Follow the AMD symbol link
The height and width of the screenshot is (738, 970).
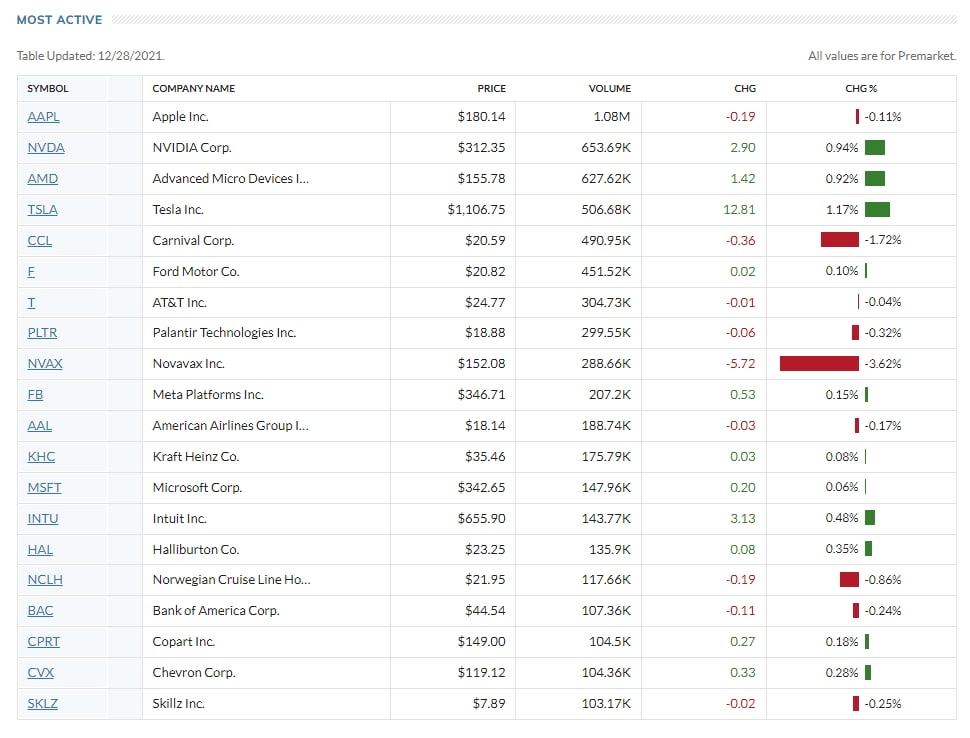(43, 178)
